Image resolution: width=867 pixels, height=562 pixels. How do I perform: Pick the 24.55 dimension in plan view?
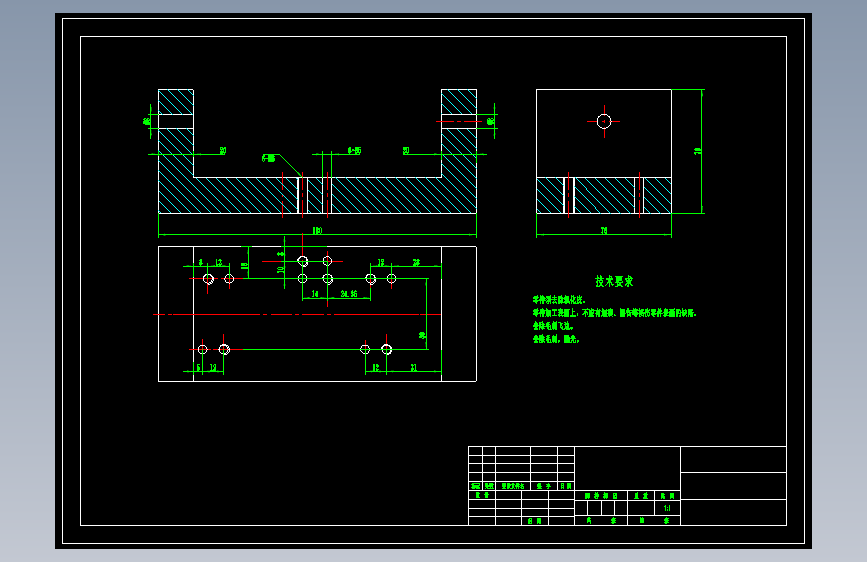349,294
